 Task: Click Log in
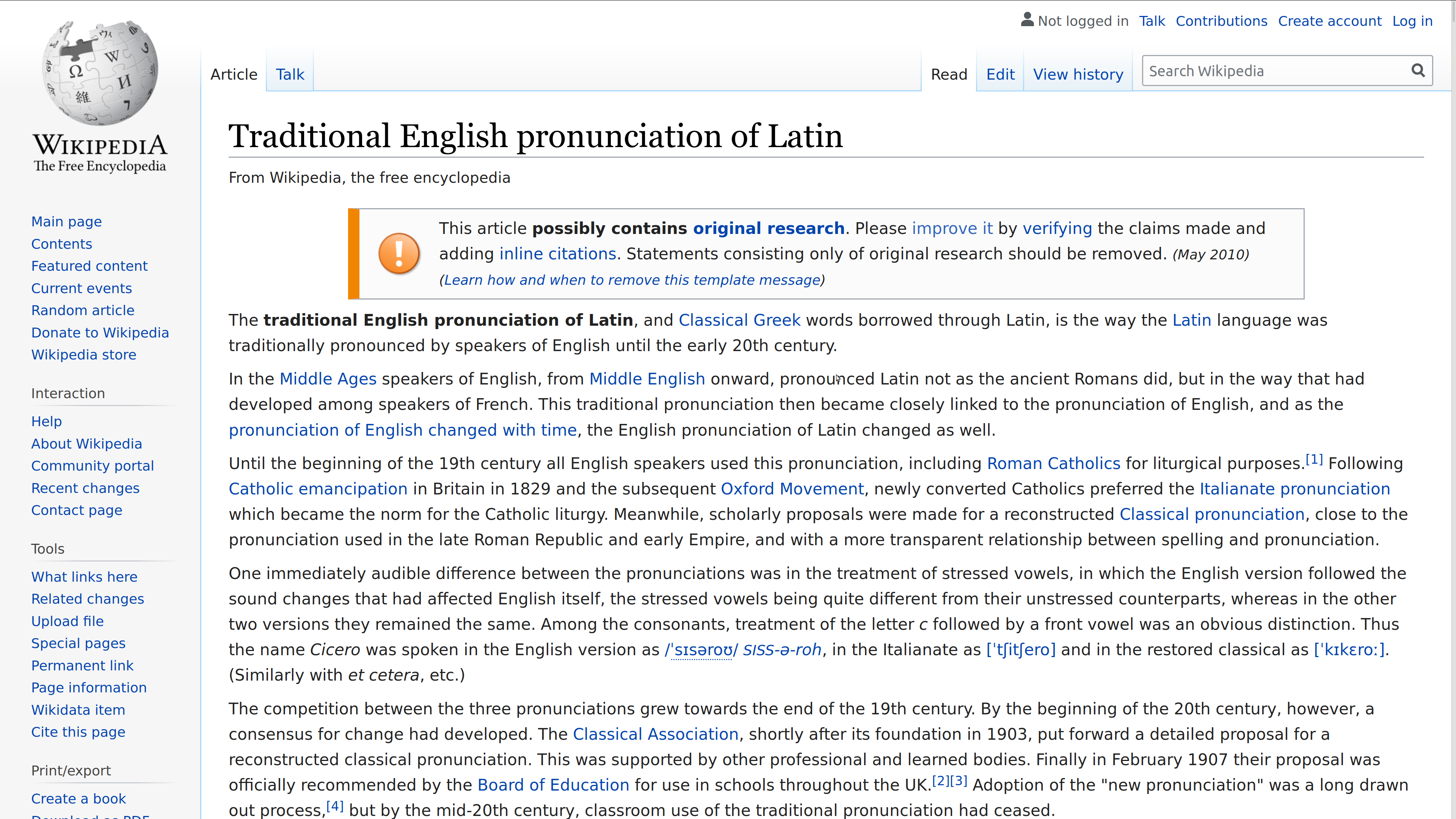(1412, 21)
